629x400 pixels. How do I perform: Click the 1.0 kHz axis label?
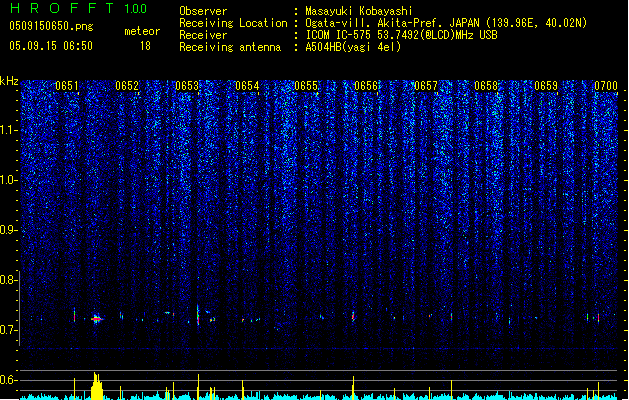tap(9, 180)
